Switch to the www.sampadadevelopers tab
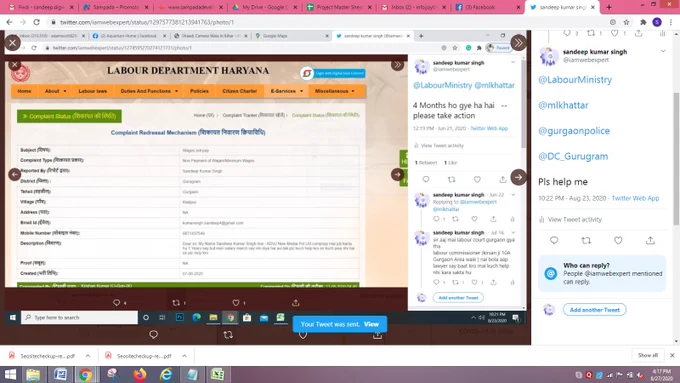Image resolution: width=680 pixels, height=383 pixels. tap(190, 7)
